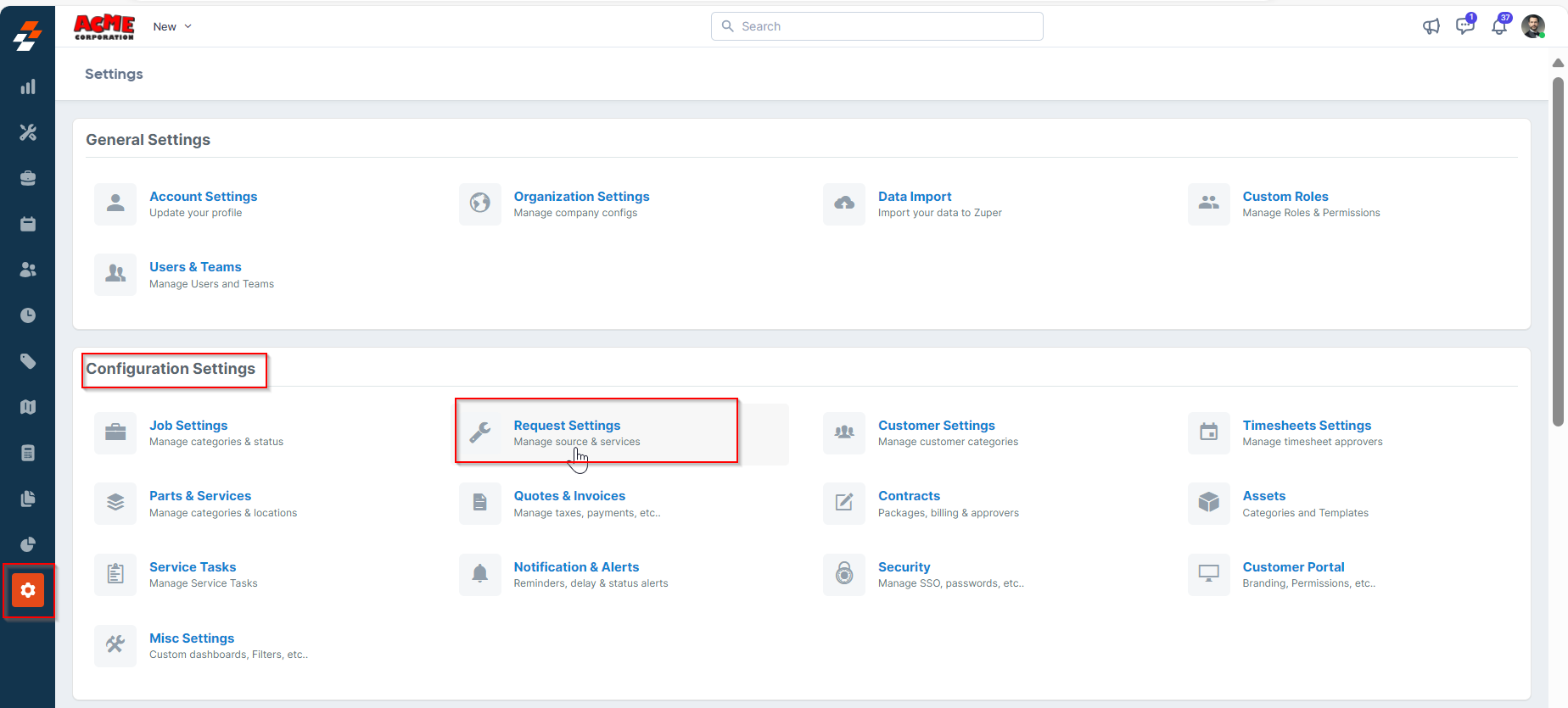Open Account Settings link
This screenshot has width=1568, height=708.
[203, 197]
